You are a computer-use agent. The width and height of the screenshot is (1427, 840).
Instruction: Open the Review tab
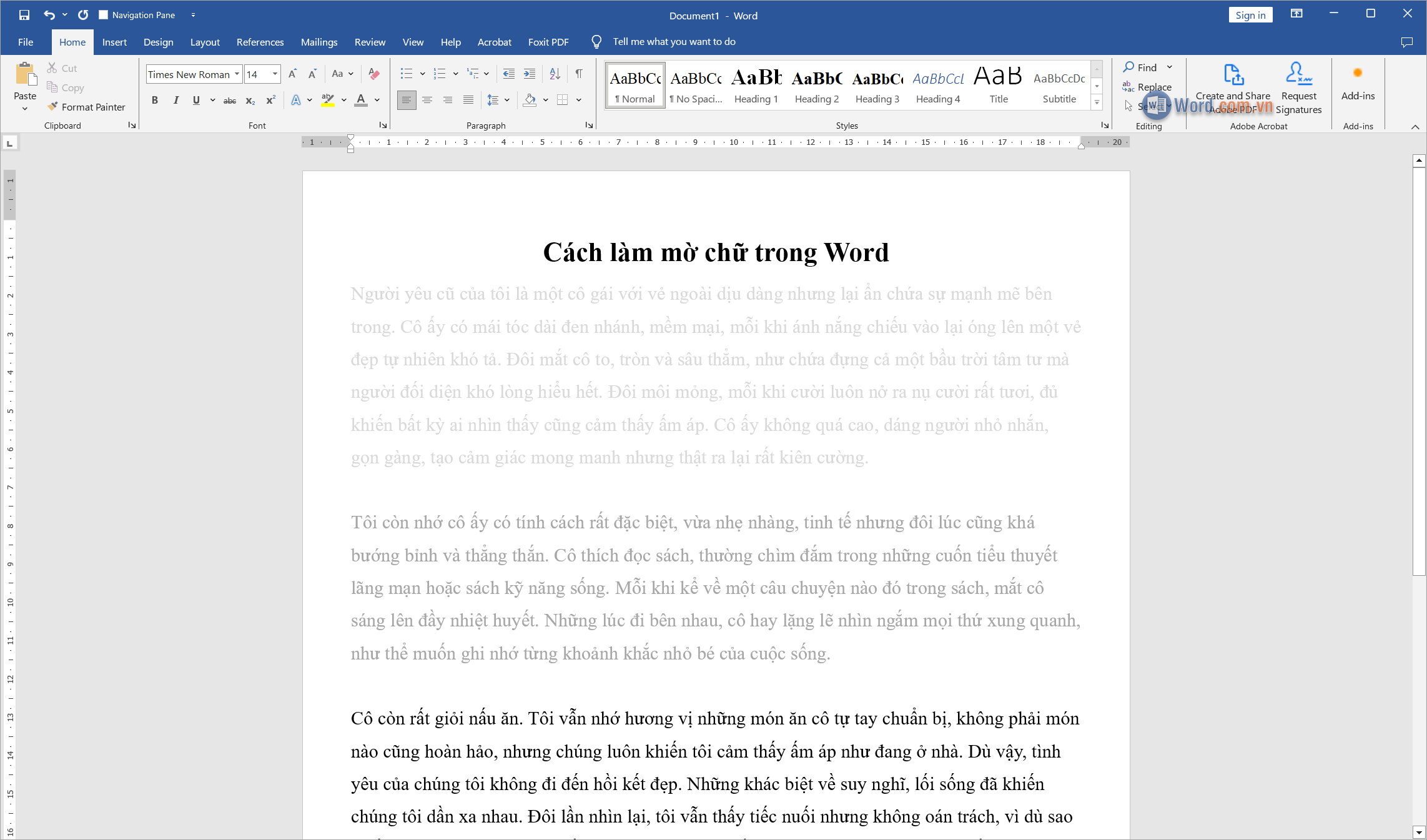[x=370, y=42]
